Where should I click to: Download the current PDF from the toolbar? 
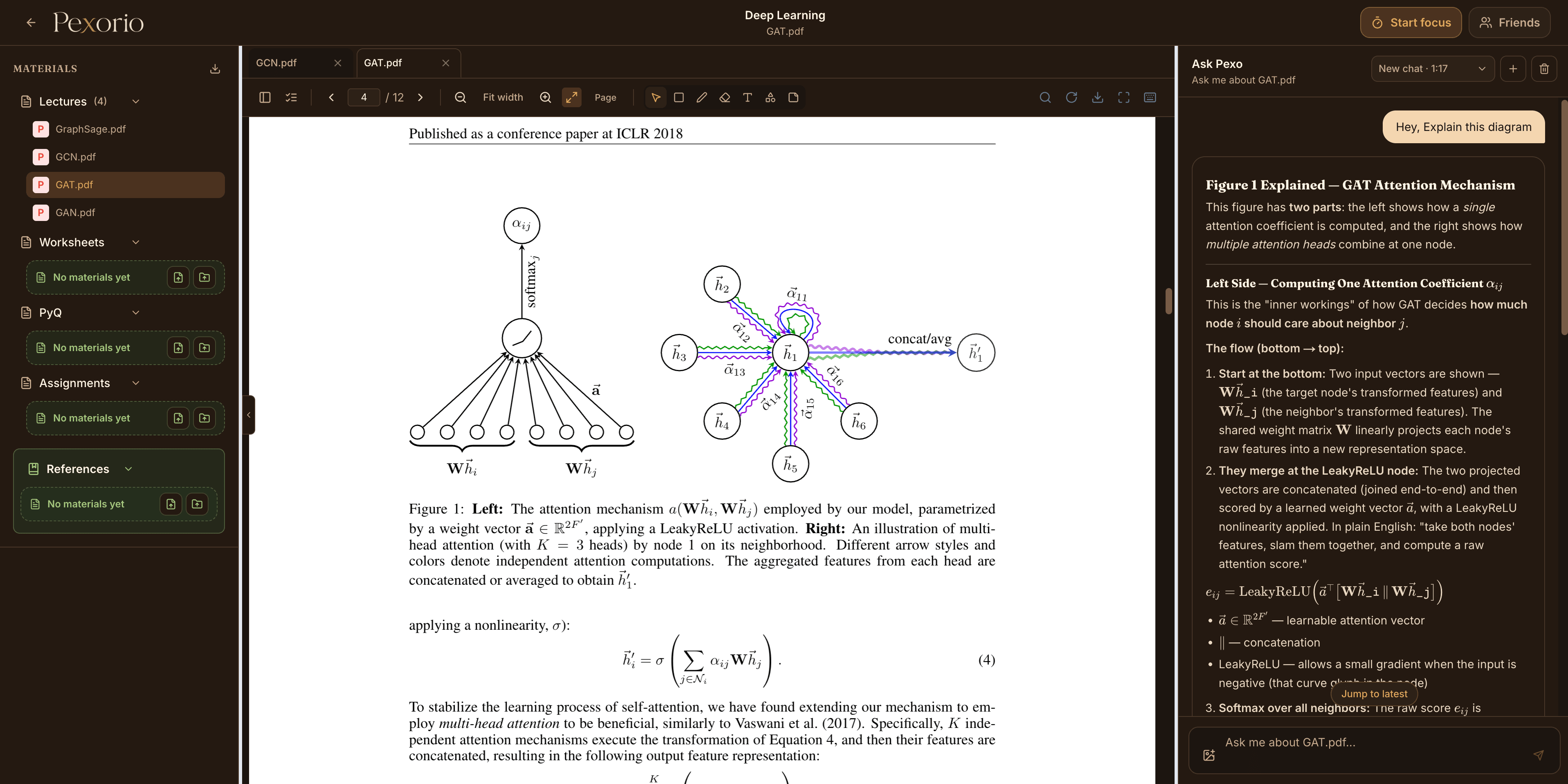point(1098,97)
